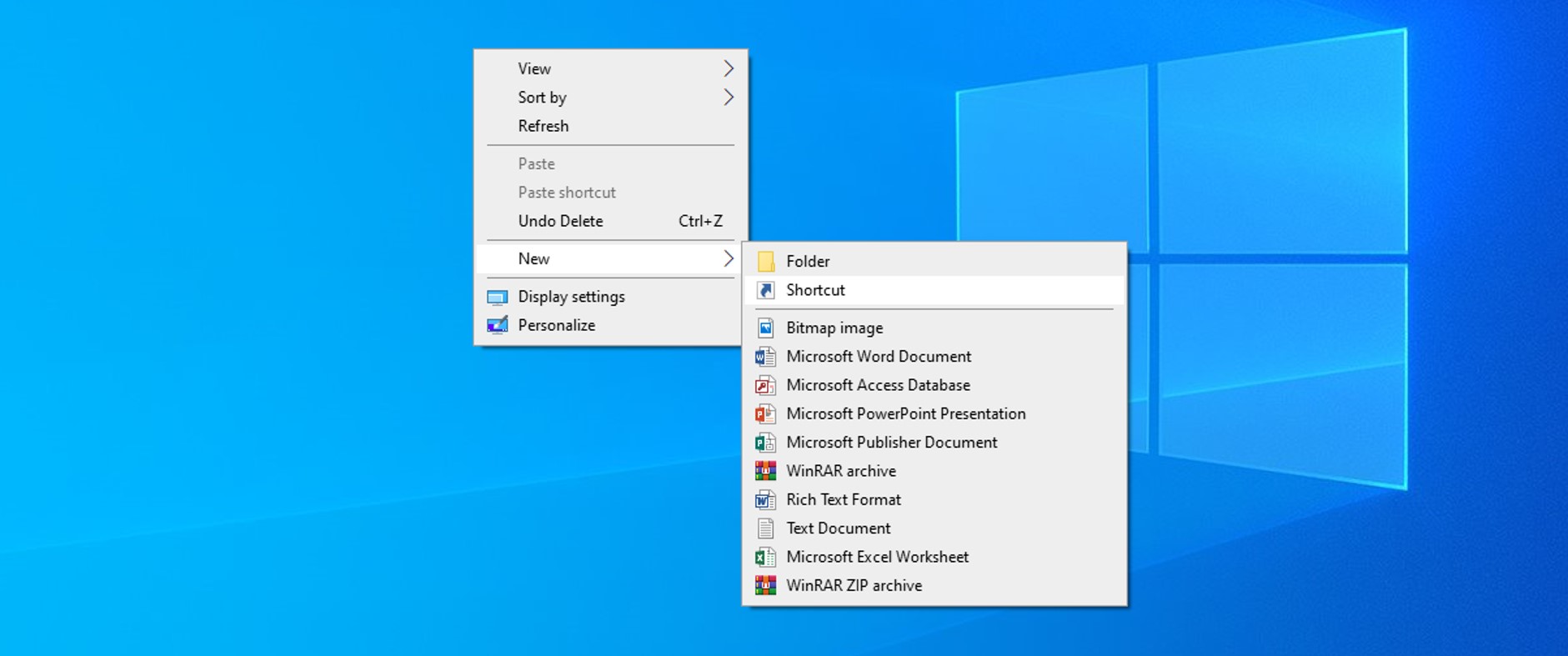Screen dimensions: 1568x656
Task: Create a Microsoft PowerPoint Presentation
Action: tap(934, 413)
